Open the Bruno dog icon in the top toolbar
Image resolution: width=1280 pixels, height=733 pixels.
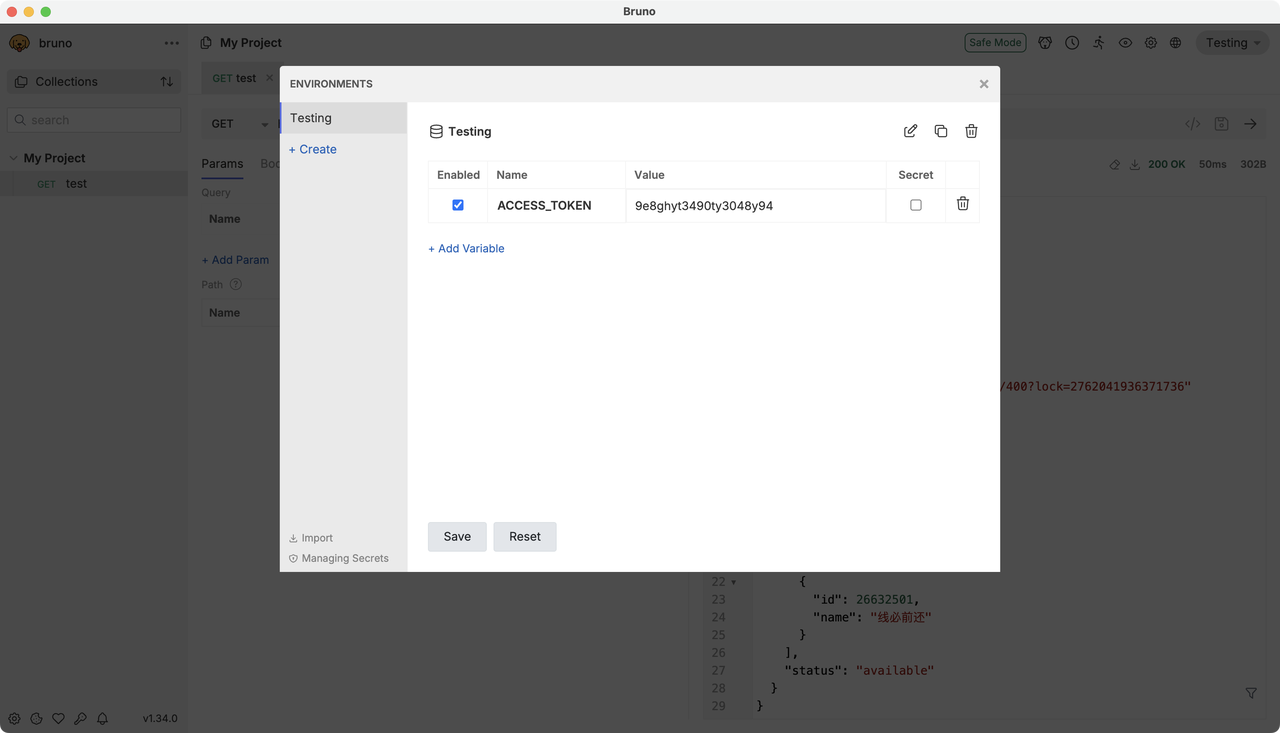coord(1045,43)
